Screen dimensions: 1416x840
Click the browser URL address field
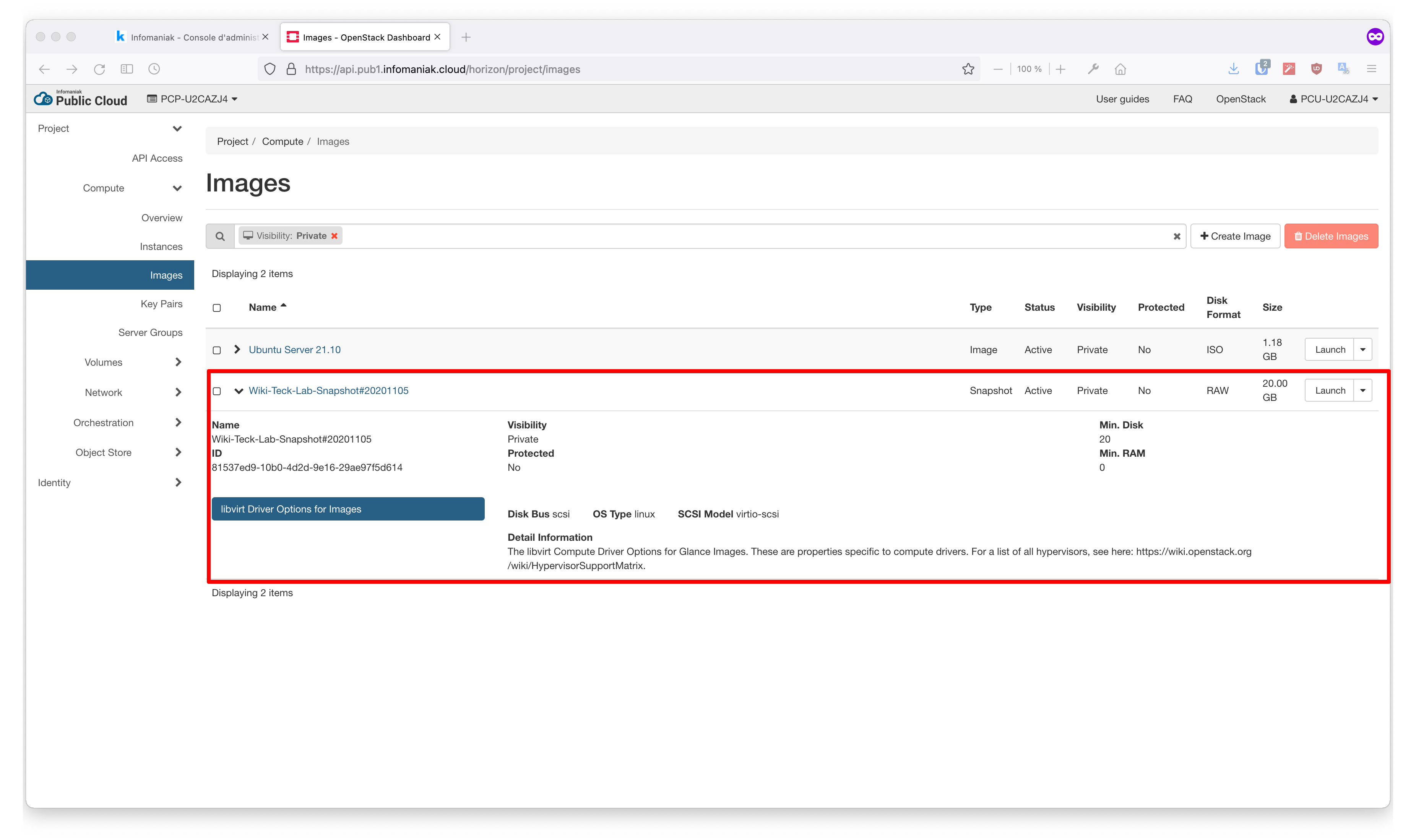coord(623,69)
